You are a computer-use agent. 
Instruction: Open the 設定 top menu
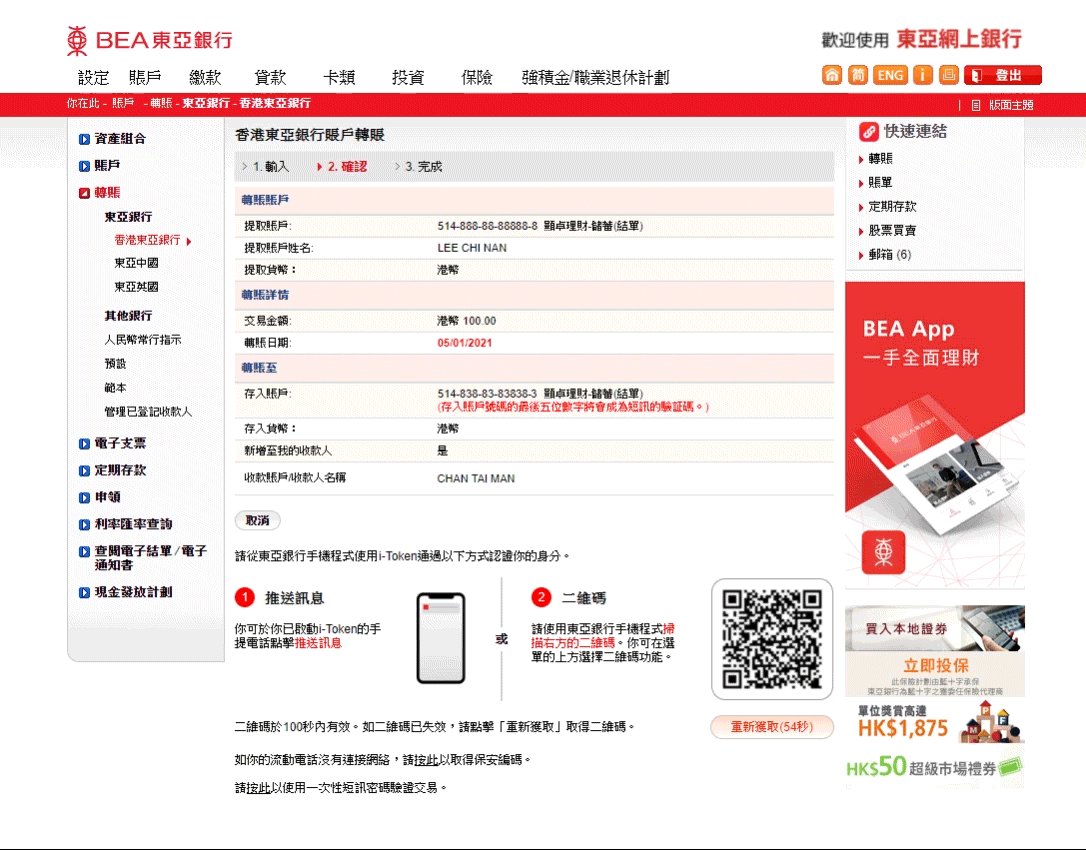pyautogui.click(x=94, y=78)
